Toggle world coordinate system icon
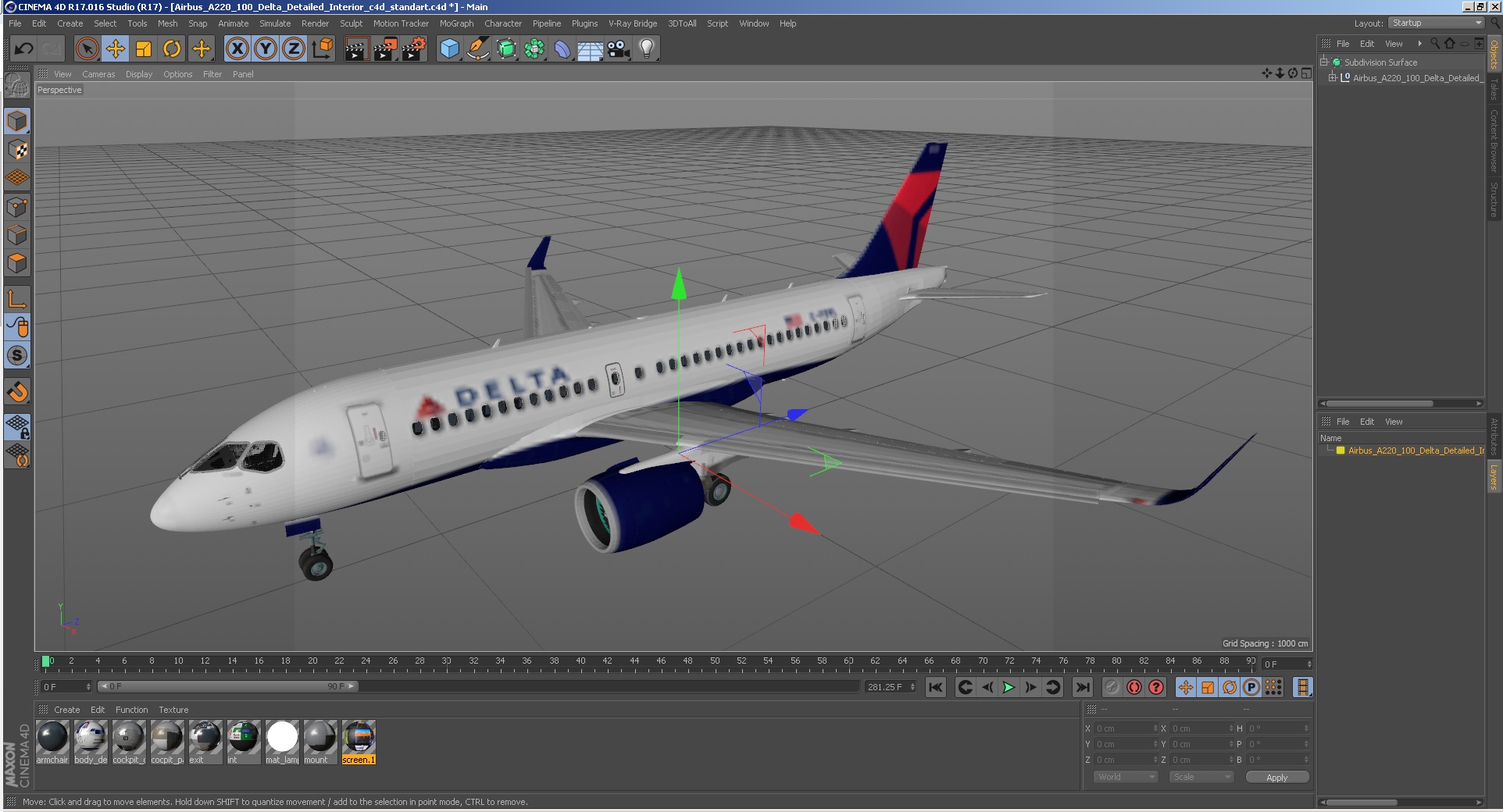This screenshot has height=812, width=1503. (322, 49)
